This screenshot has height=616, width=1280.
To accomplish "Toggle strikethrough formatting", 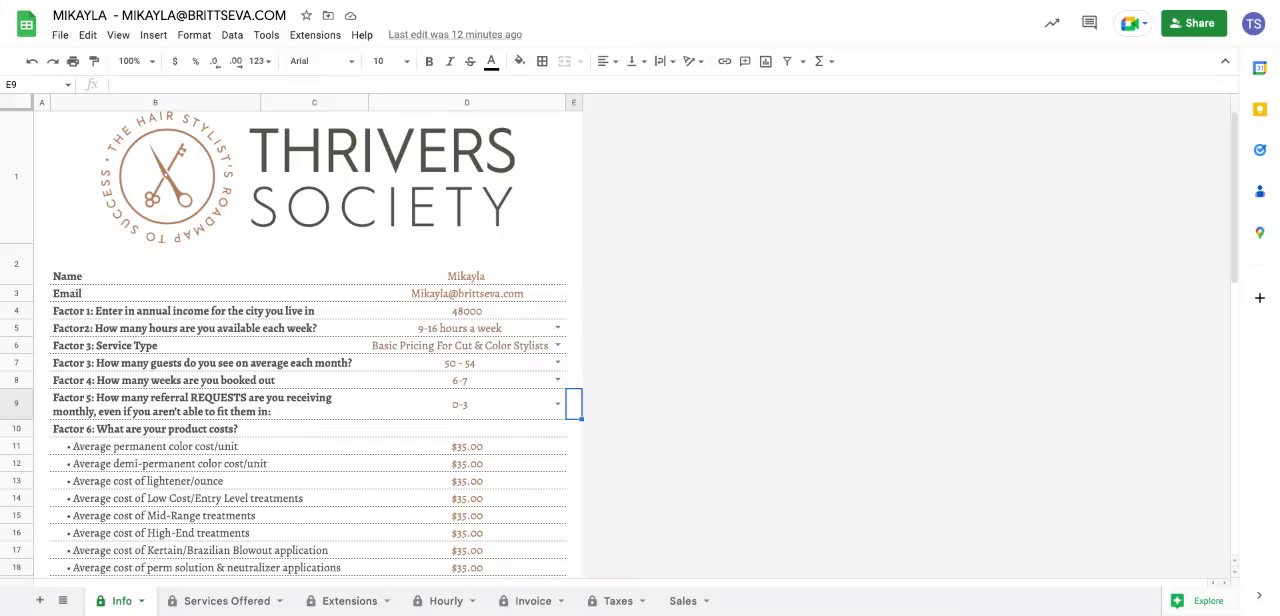I will tap(470, 61).
